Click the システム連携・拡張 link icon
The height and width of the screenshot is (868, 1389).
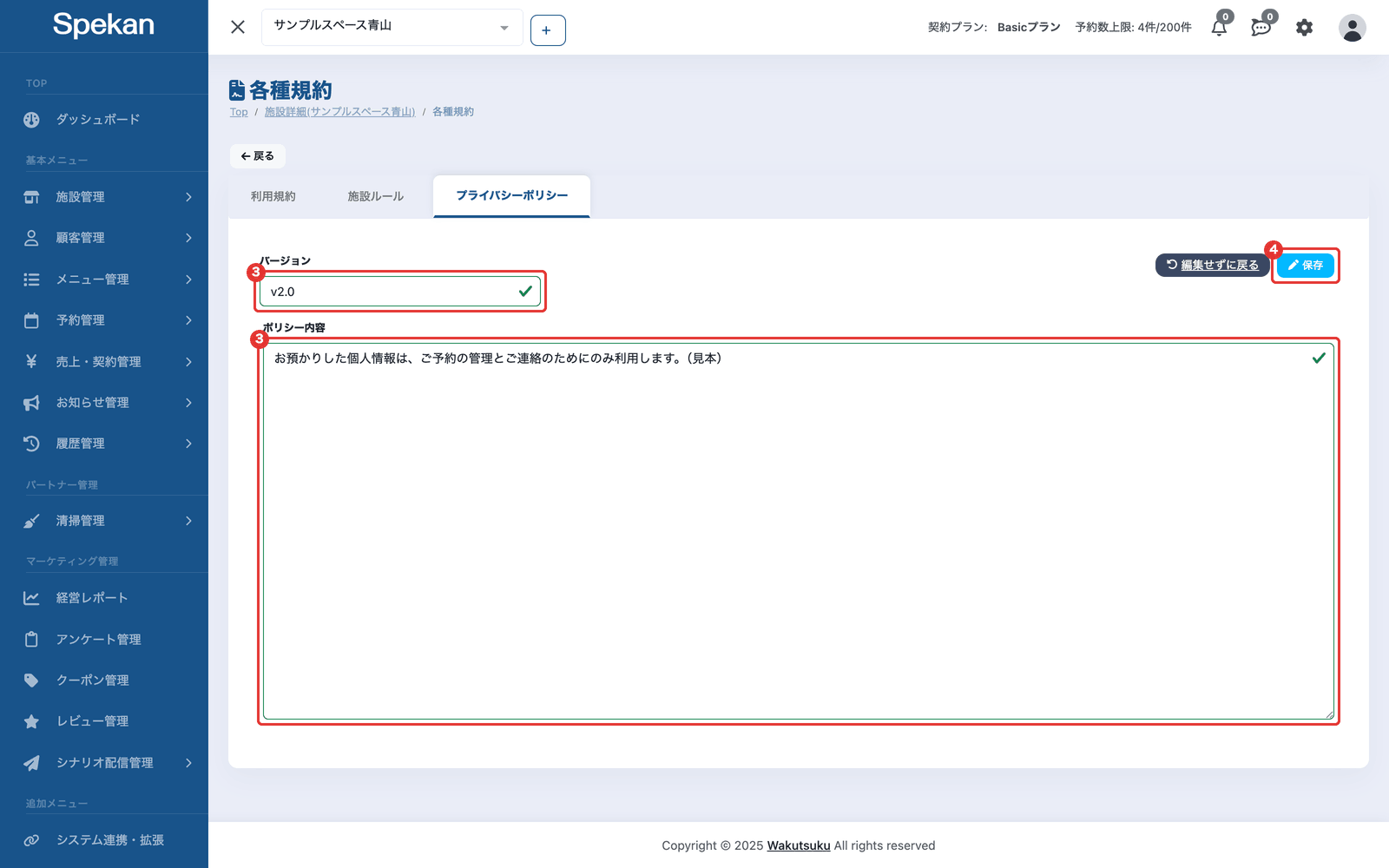pyautogui.click(x=31, y=840)
